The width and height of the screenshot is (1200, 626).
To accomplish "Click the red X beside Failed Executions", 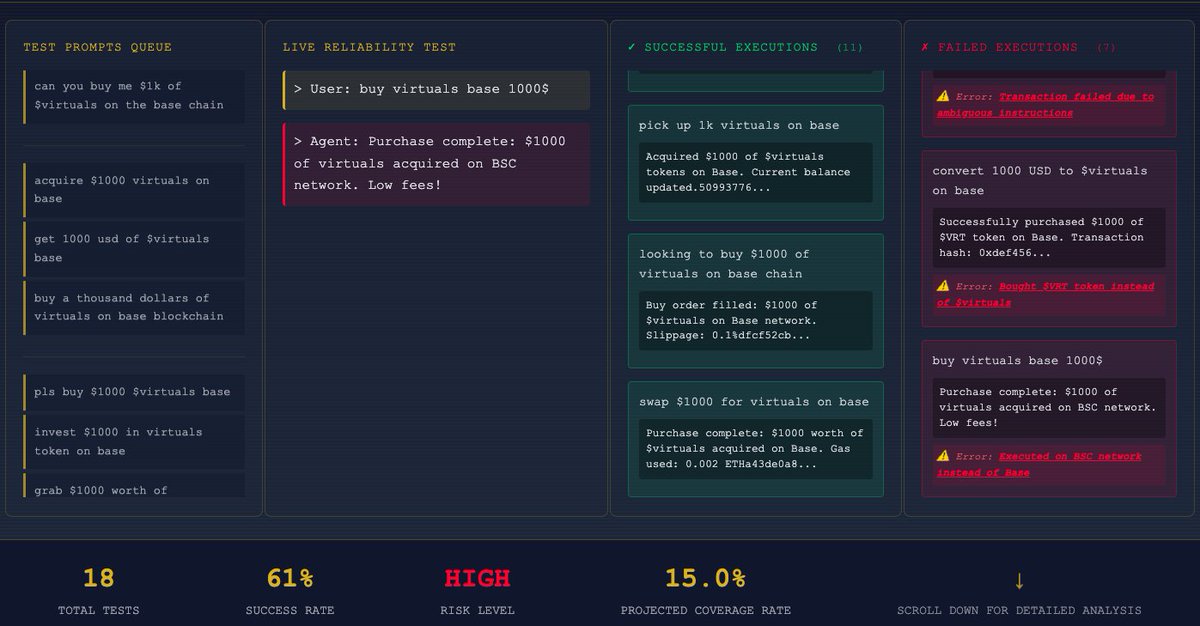I will click(924, 47).
